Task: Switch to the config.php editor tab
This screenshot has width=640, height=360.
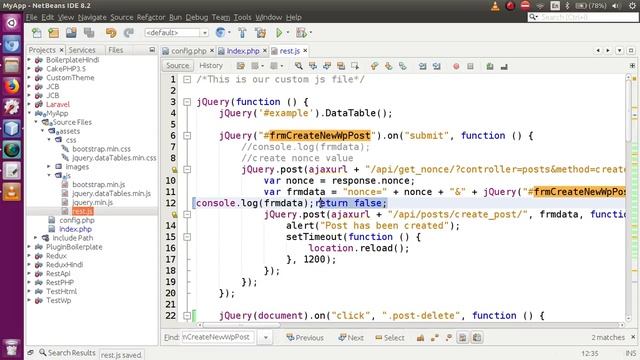Action: pyautogui.click(x=188, y=51)
